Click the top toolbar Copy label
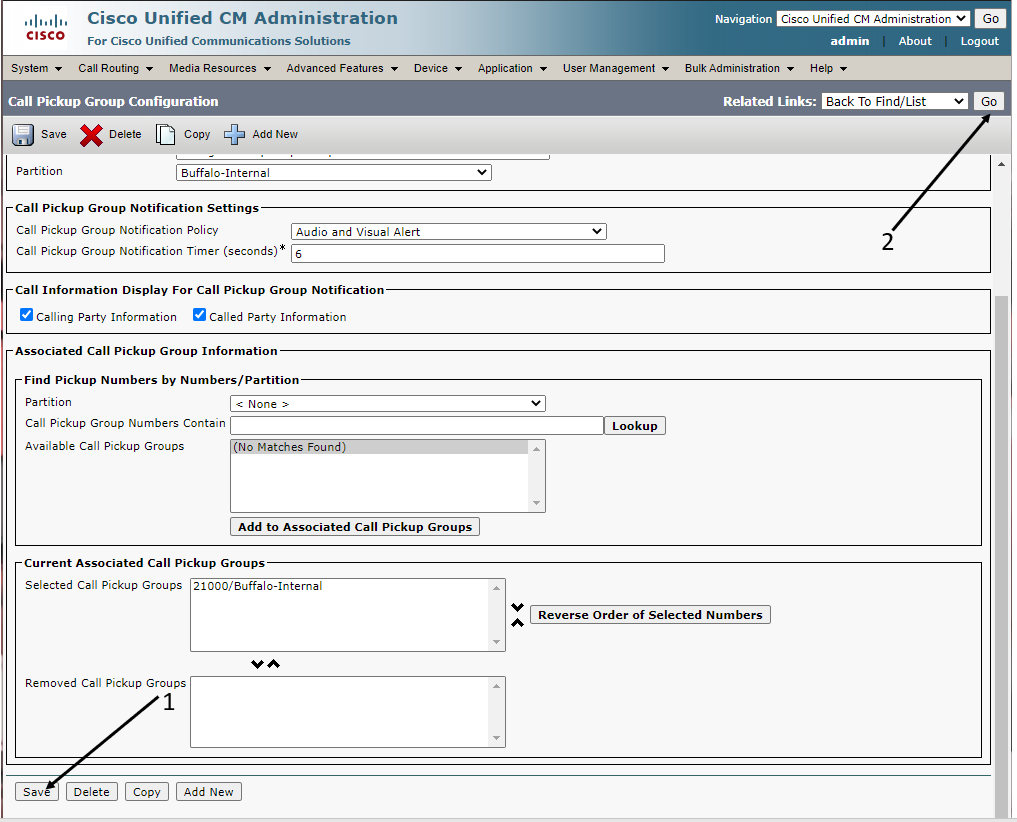The width and height of the screenshot is (1017, 822). tap(197, 134)
